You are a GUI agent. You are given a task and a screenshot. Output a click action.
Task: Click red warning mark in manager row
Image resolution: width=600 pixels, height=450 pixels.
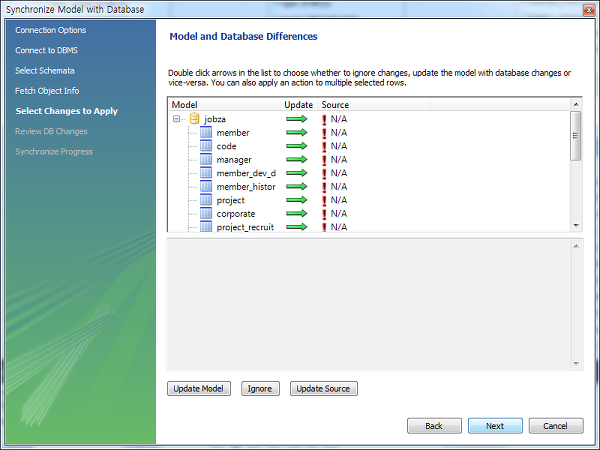click(x=324, y=160)
